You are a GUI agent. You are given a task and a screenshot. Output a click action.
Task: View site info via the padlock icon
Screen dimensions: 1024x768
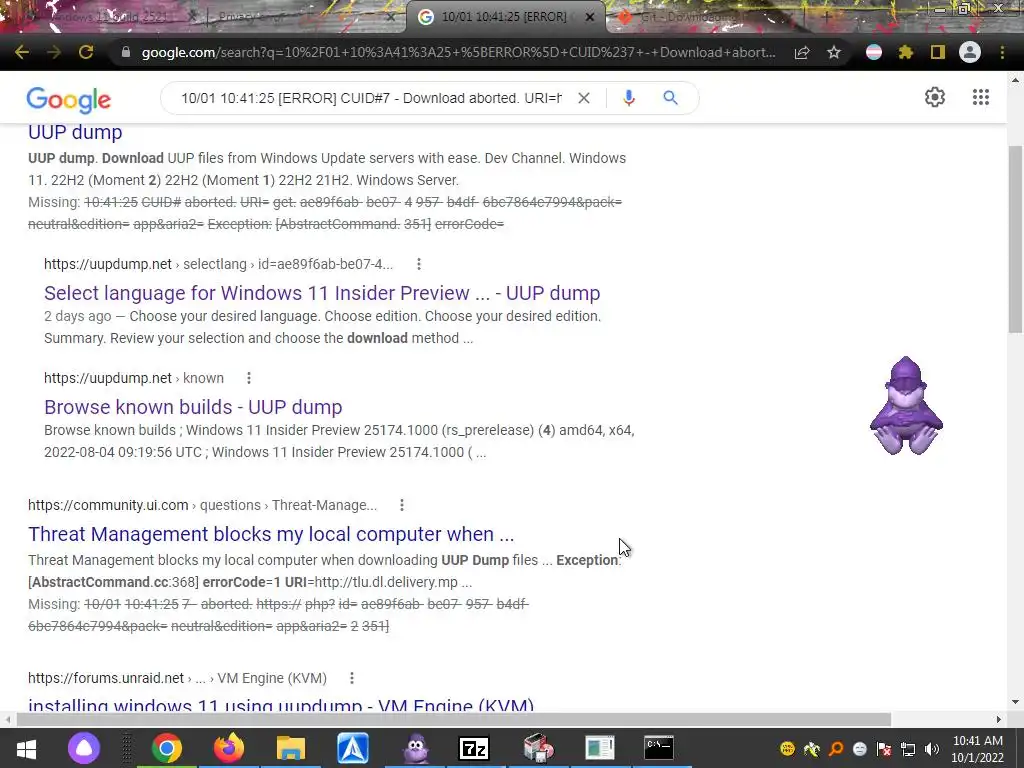(126, 52)
